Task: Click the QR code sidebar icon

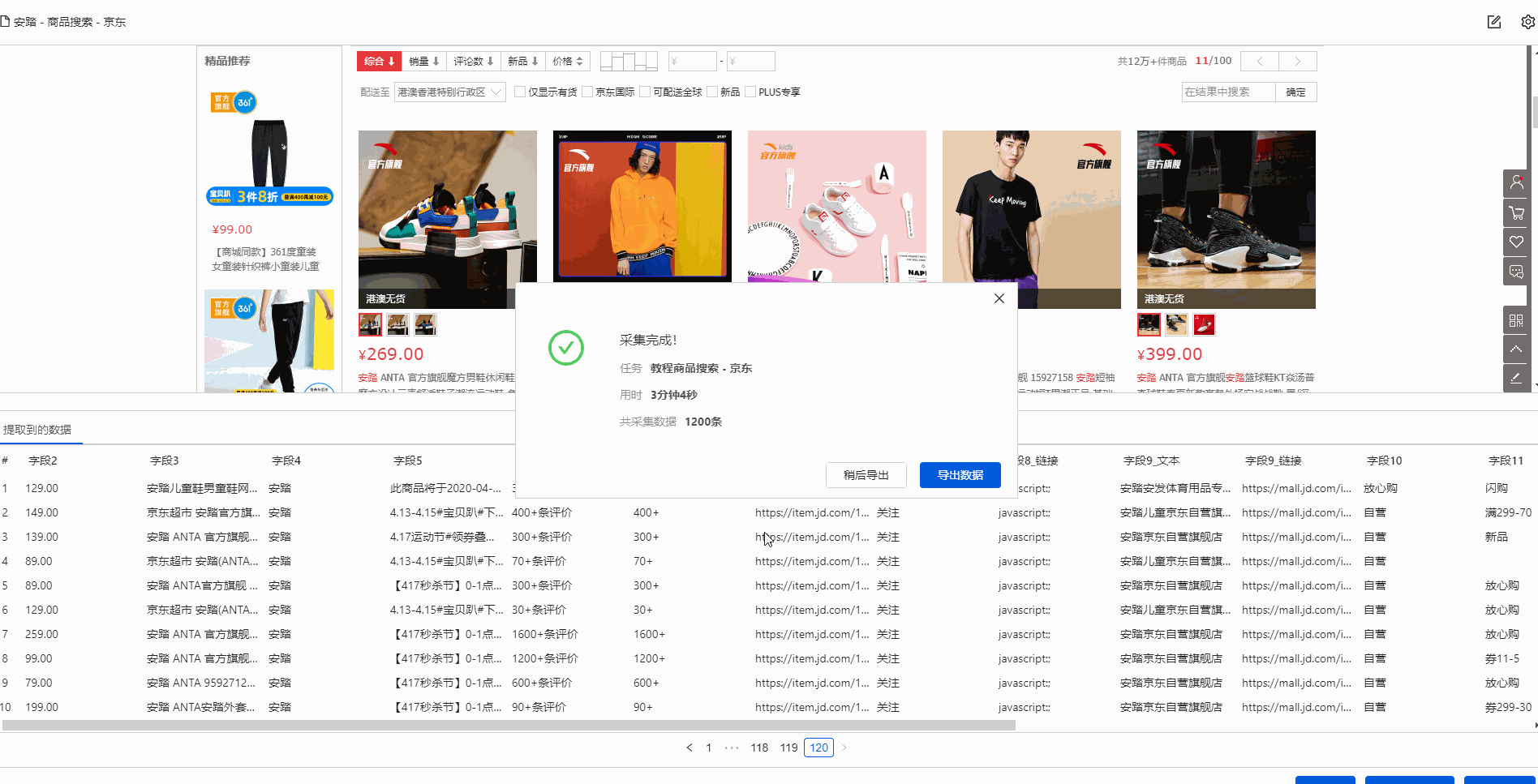Action: pyautogui.click(x=1516, y=320)
